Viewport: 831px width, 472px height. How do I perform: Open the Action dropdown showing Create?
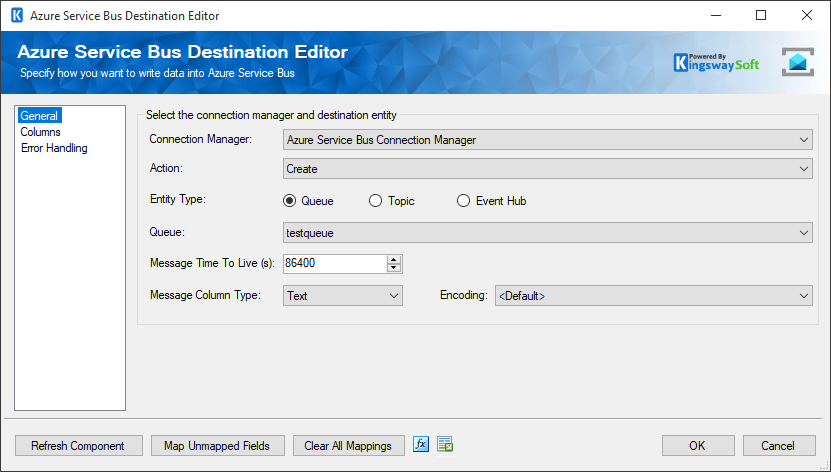[x=547, y=169]
